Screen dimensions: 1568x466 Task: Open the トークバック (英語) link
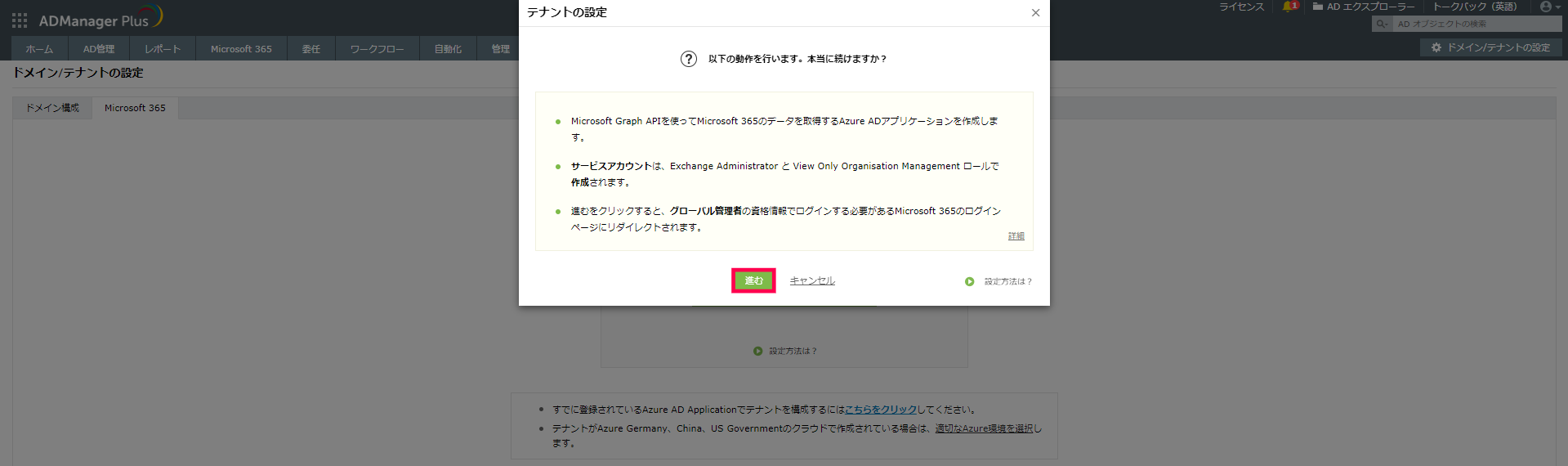pyautogui.click(x=1475, y=7)
